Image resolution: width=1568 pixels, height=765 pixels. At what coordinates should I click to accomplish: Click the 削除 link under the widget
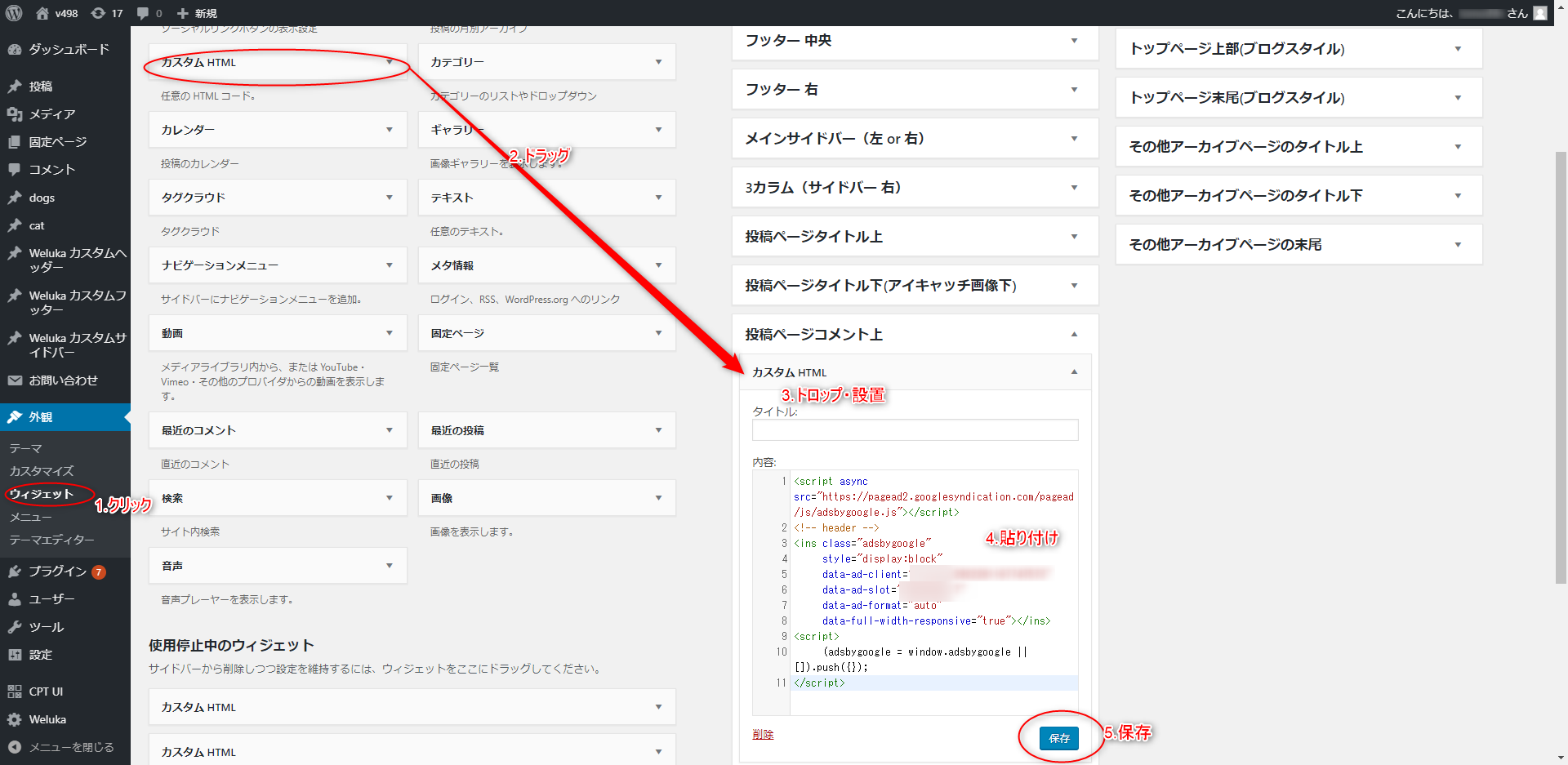[763, 735]
